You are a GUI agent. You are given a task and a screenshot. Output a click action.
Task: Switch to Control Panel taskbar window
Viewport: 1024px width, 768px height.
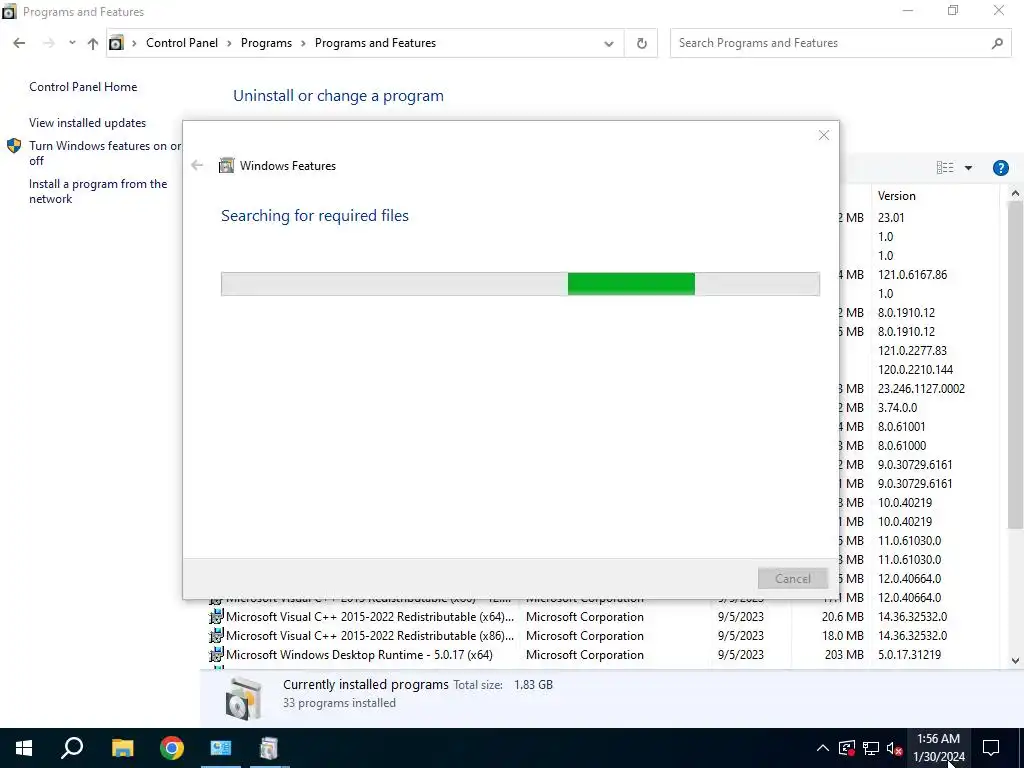221,748
